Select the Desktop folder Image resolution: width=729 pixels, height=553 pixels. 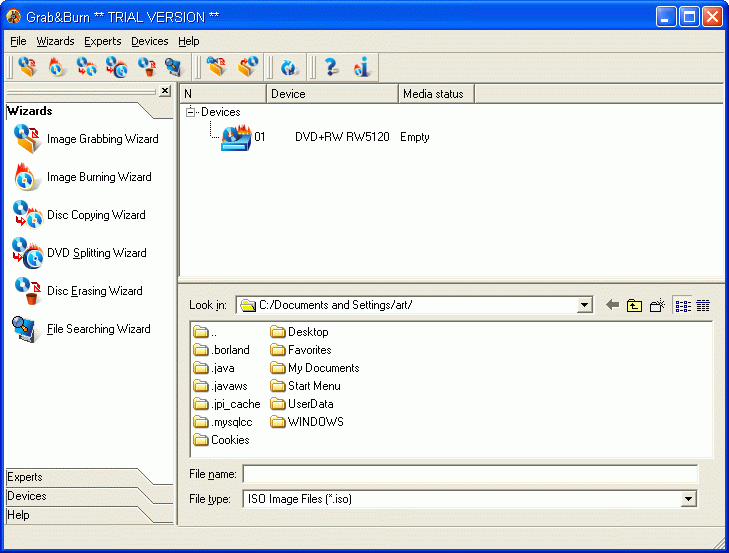point(299,332)
